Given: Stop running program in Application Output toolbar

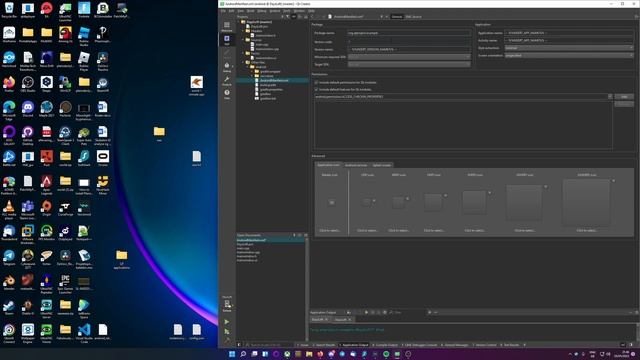Looking at the screenshot, I should pos(372,312).
